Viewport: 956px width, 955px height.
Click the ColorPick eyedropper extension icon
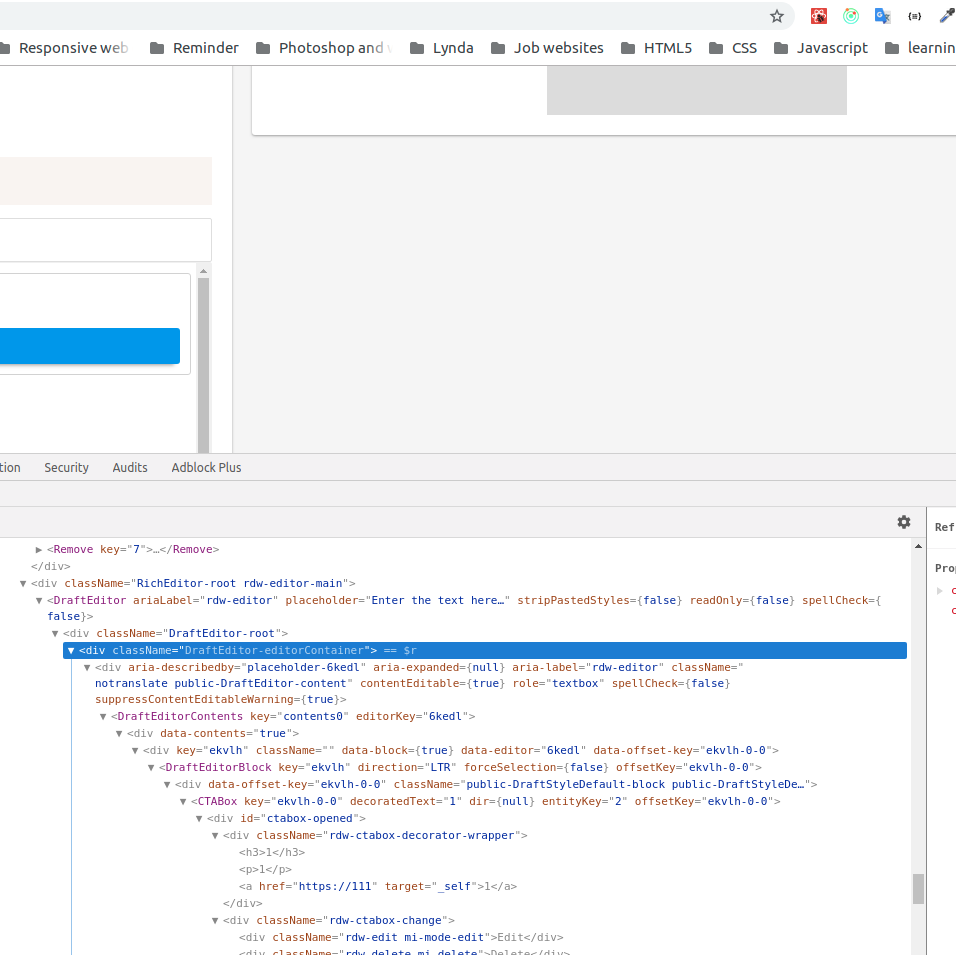(x=946, y=16)
